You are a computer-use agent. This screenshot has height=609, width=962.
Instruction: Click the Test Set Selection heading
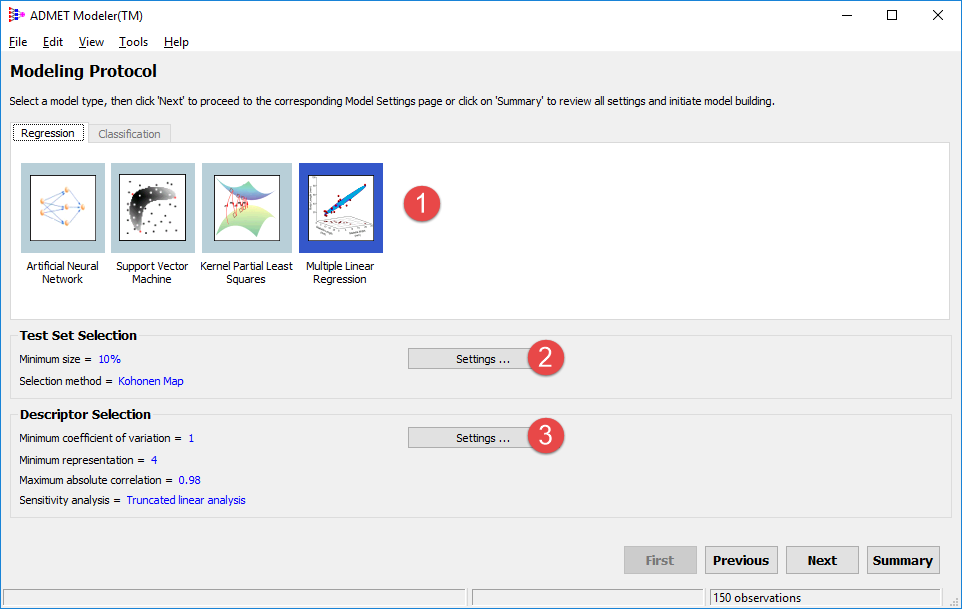78,335
